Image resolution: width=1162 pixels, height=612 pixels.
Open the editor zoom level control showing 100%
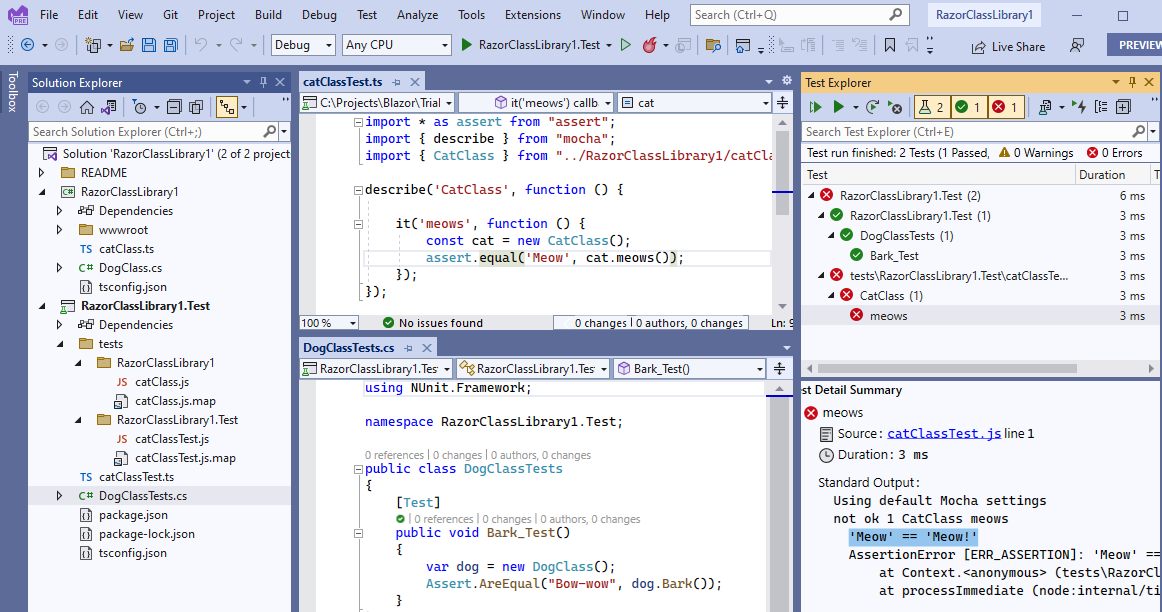coord(328,322)
